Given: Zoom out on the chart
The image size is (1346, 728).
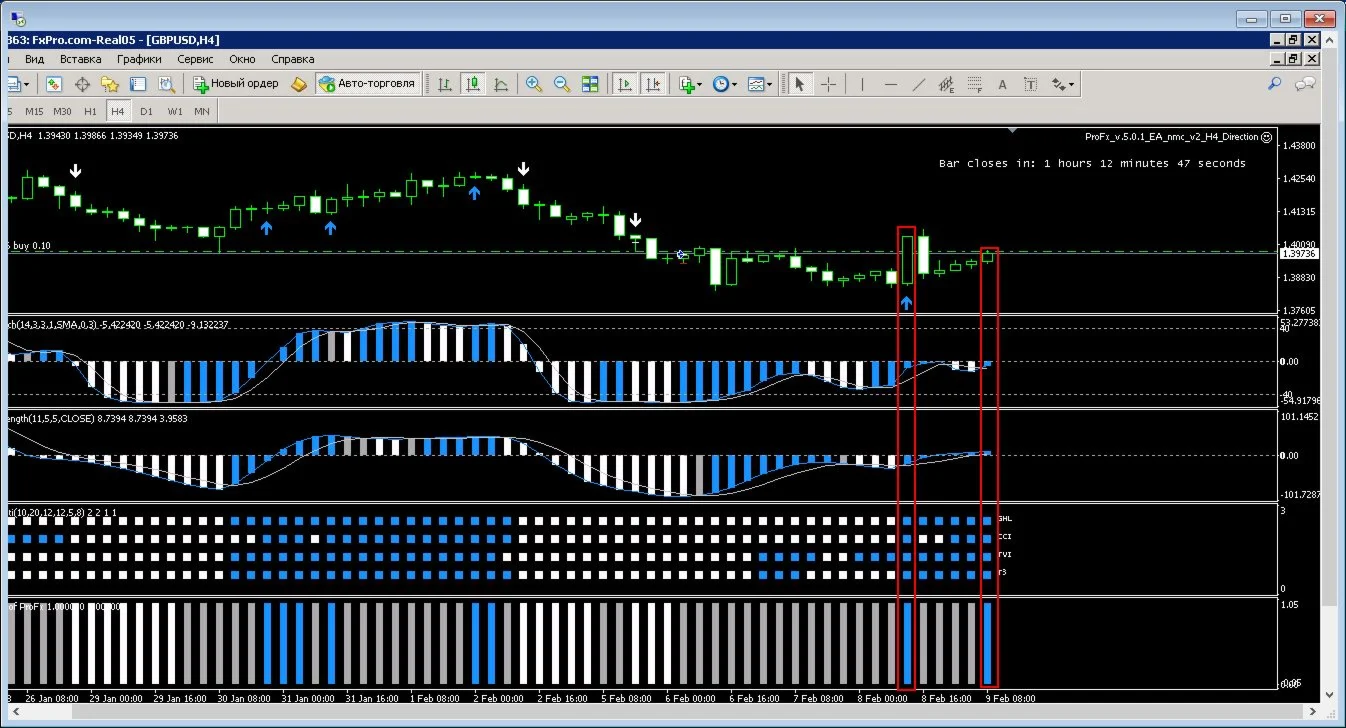Looking at the screenshot, I should click(x=562, y=85).
